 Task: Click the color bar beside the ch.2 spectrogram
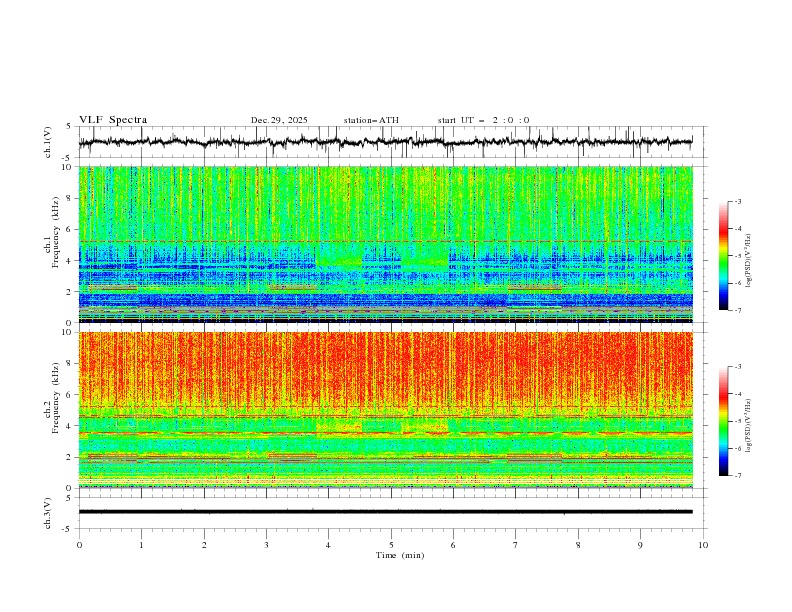tap(723, 421)
